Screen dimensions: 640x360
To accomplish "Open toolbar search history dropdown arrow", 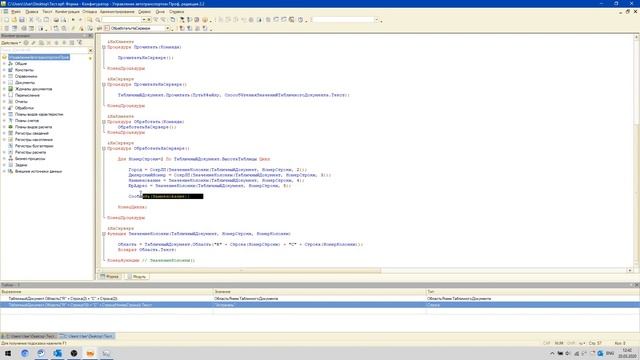I will (x=144, y=20).
